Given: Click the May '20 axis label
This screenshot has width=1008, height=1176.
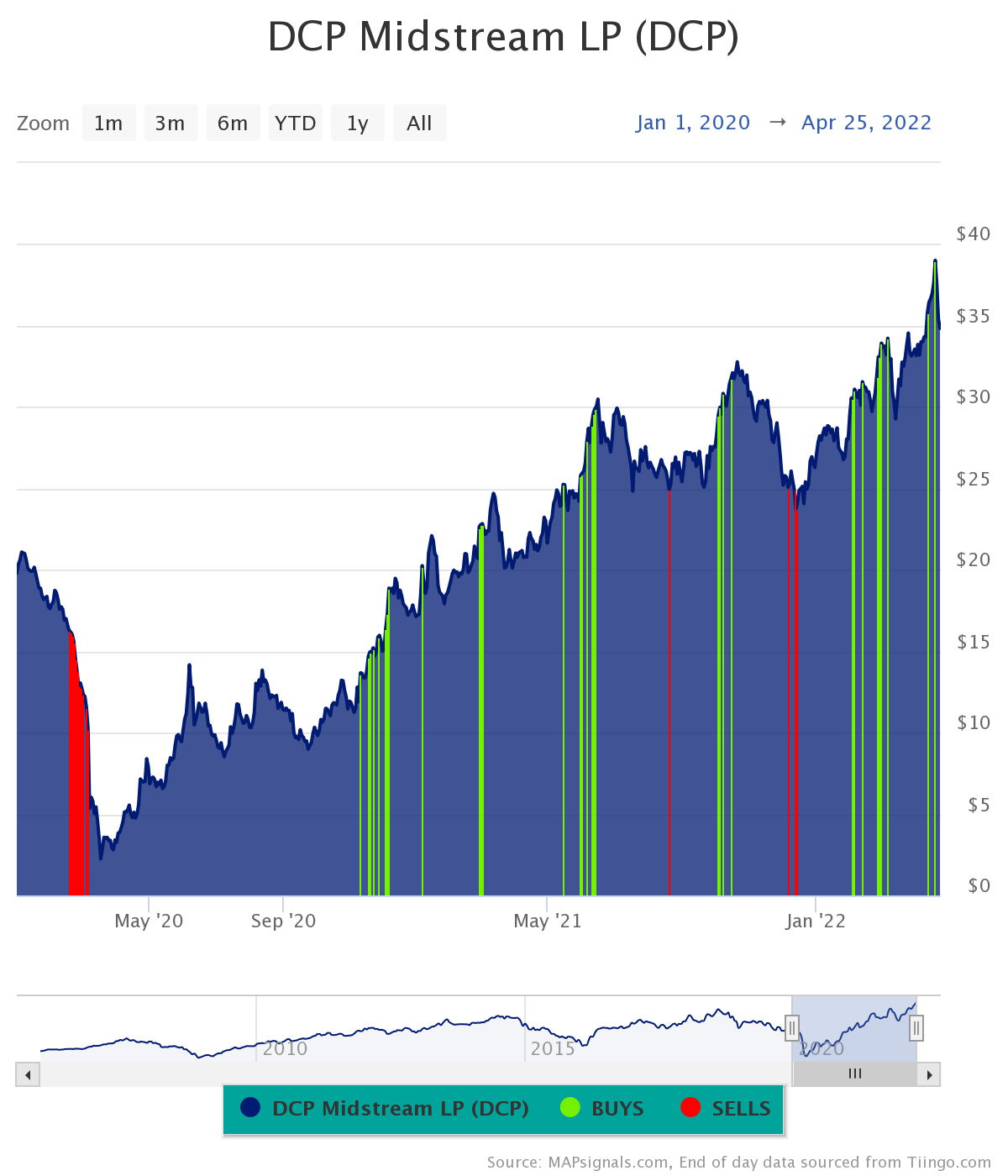Looking at the screenshot, I should click(149, 921).
